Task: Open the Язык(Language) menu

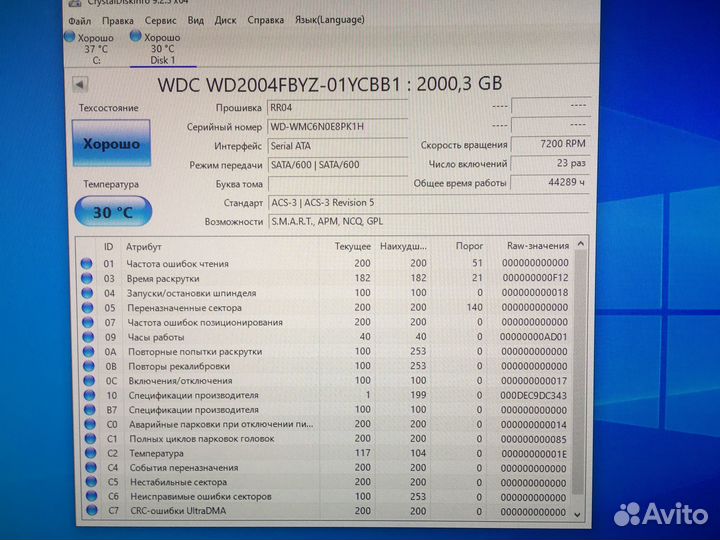Action: click(x=330, y=20)
